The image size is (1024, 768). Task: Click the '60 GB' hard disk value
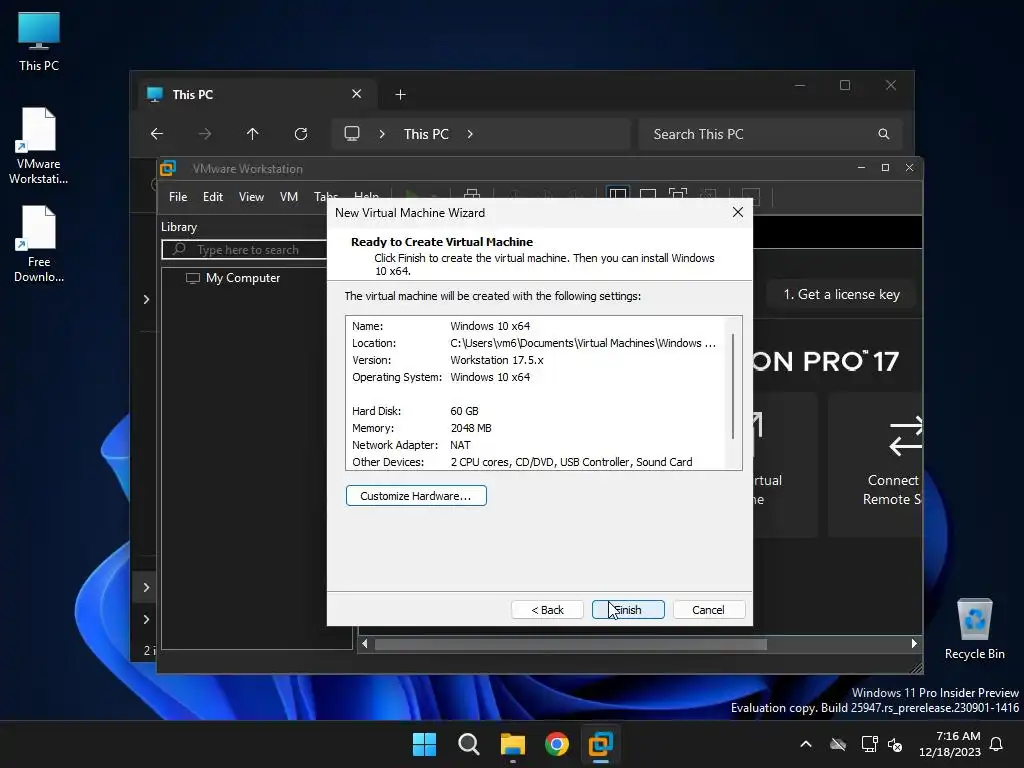coord(464,411)
